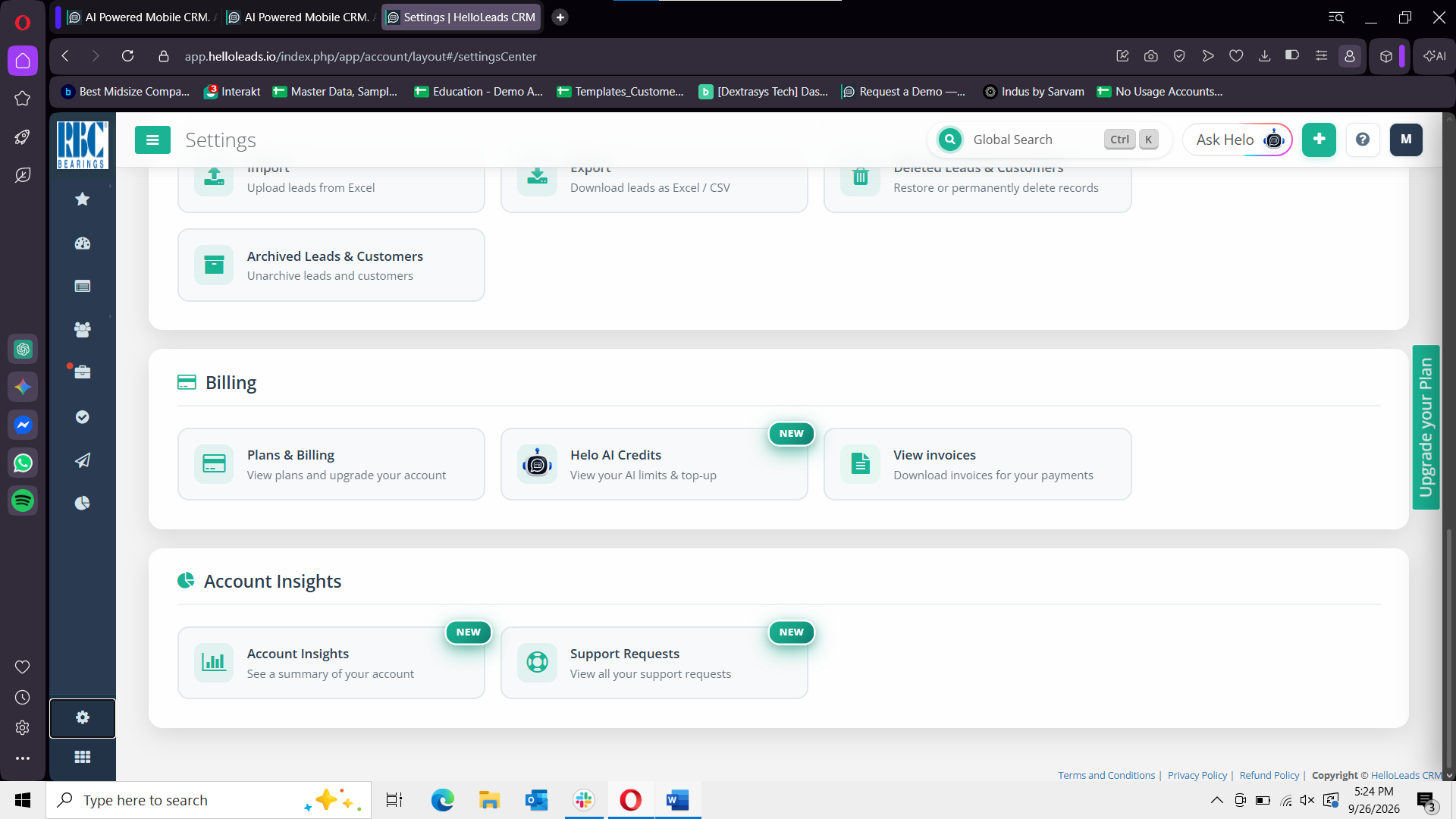Open ChatGPT in Opera sidebar

(23, 349)
